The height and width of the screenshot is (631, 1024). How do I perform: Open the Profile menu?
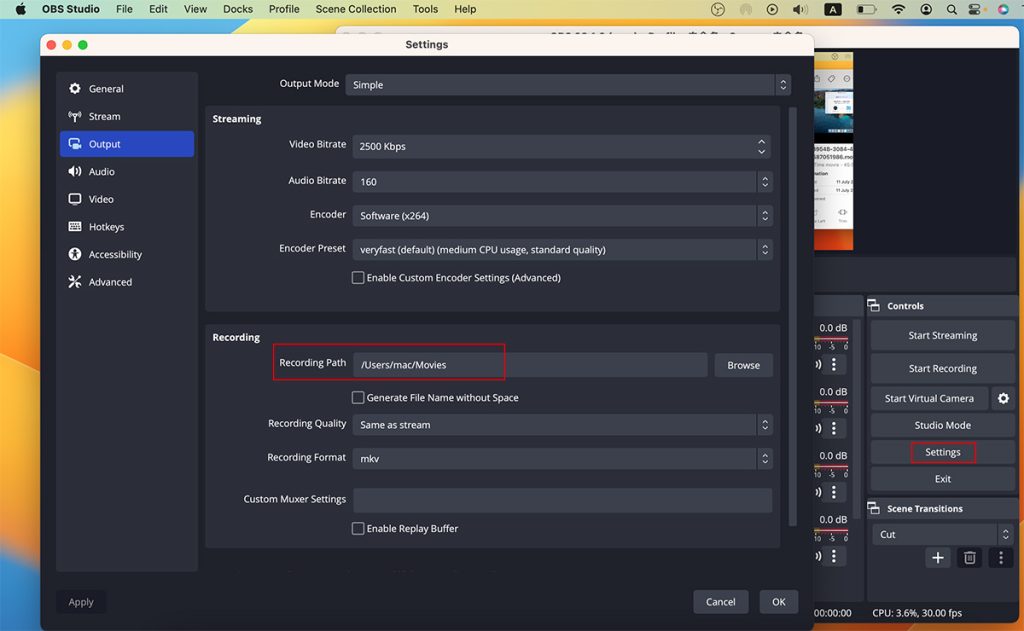pyautogui.click(x=284, y=9)
